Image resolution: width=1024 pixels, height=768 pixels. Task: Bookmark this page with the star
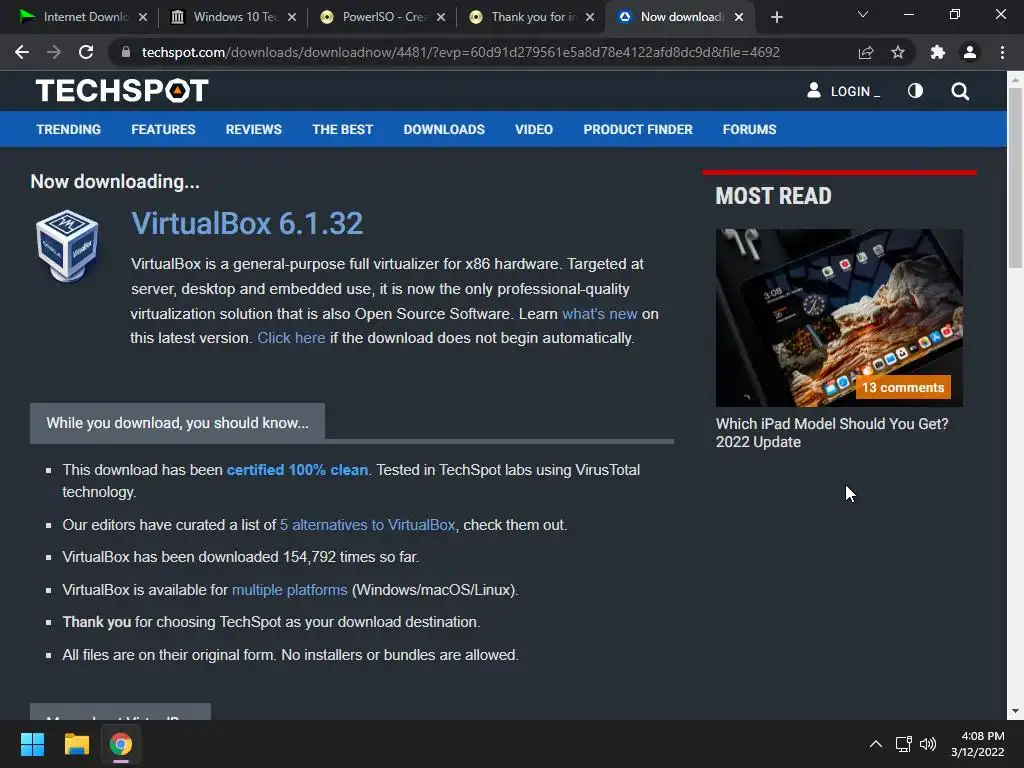pos(898,52)
